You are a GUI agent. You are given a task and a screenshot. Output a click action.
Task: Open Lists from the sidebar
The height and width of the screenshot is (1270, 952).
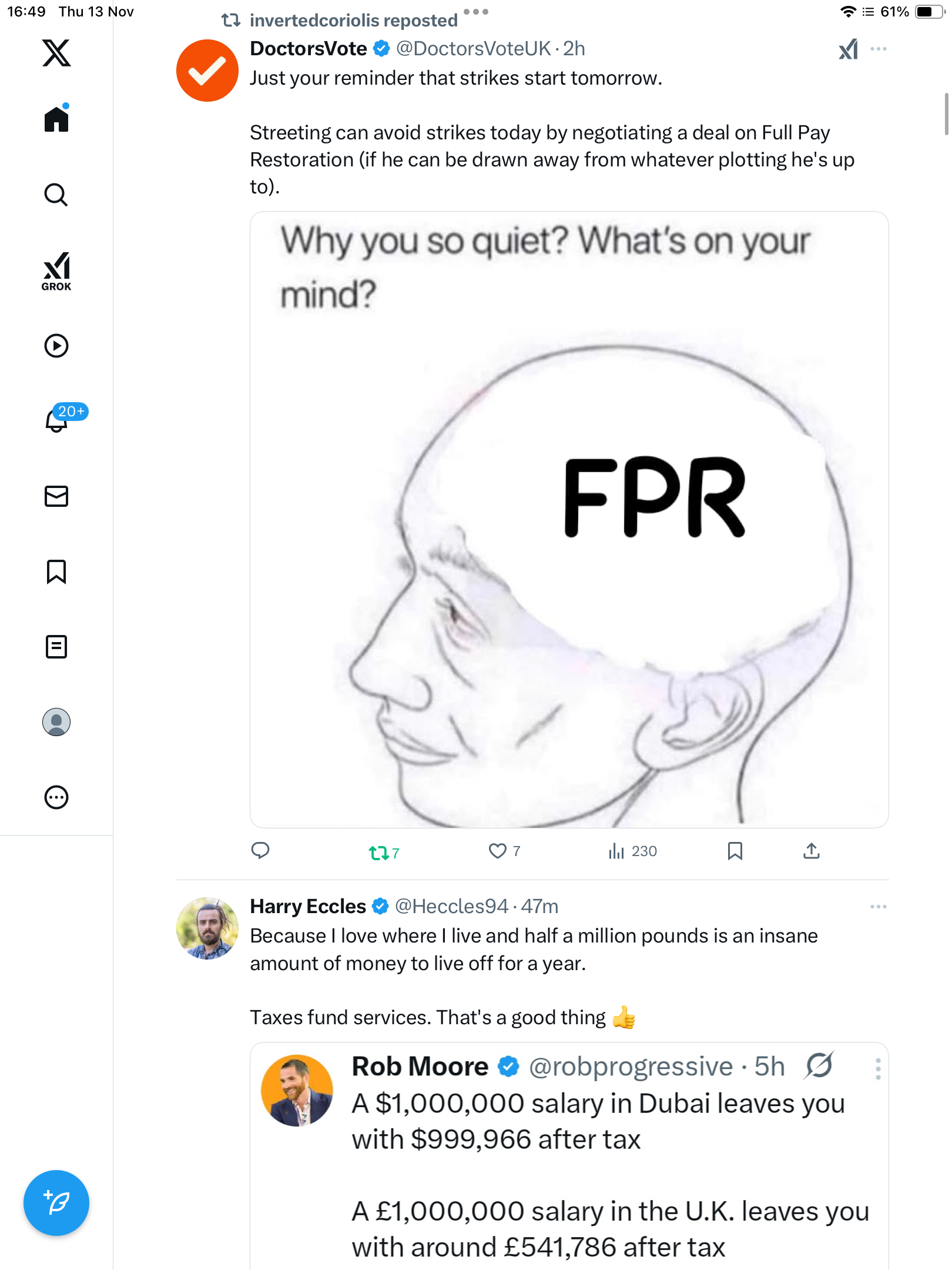(x=56, y=647)
